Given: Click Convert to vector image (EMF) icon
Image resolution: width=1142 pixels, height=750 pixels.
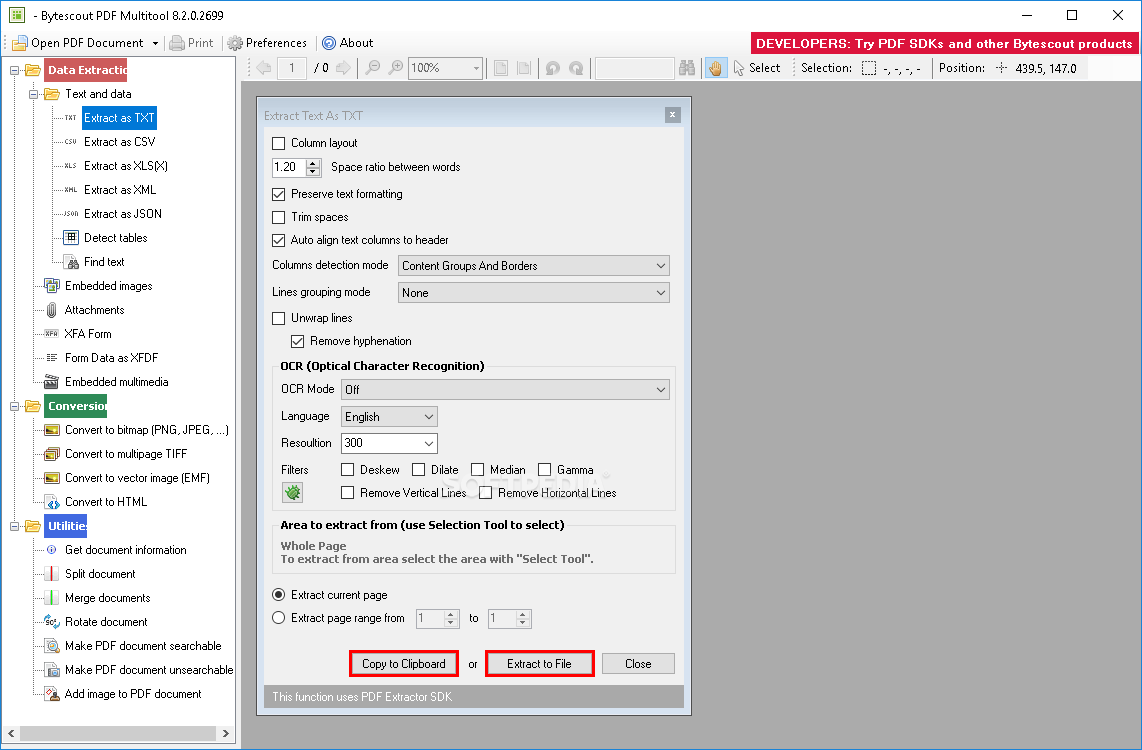Looking at the screenshot, I should click(52, 478).
